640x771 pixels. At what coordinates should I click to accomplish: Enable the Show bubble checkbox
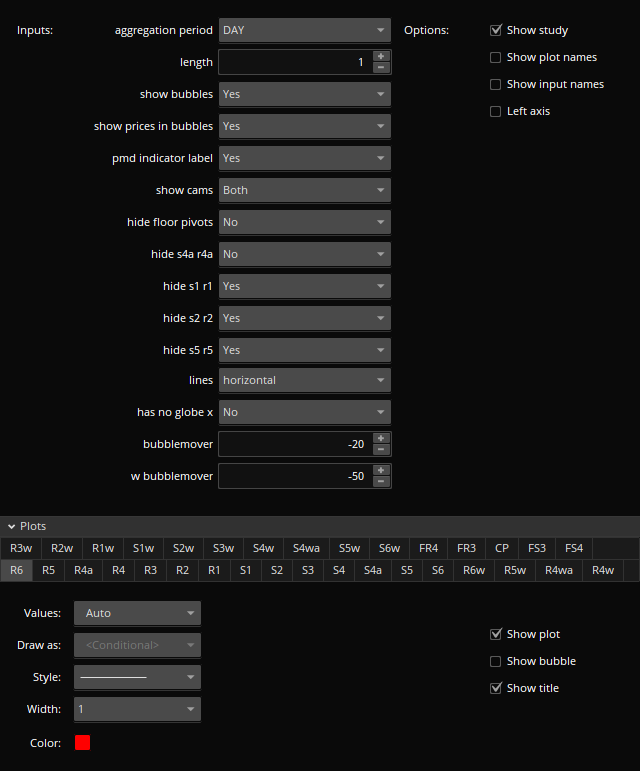pyautogui.click(x=496, y=662)
